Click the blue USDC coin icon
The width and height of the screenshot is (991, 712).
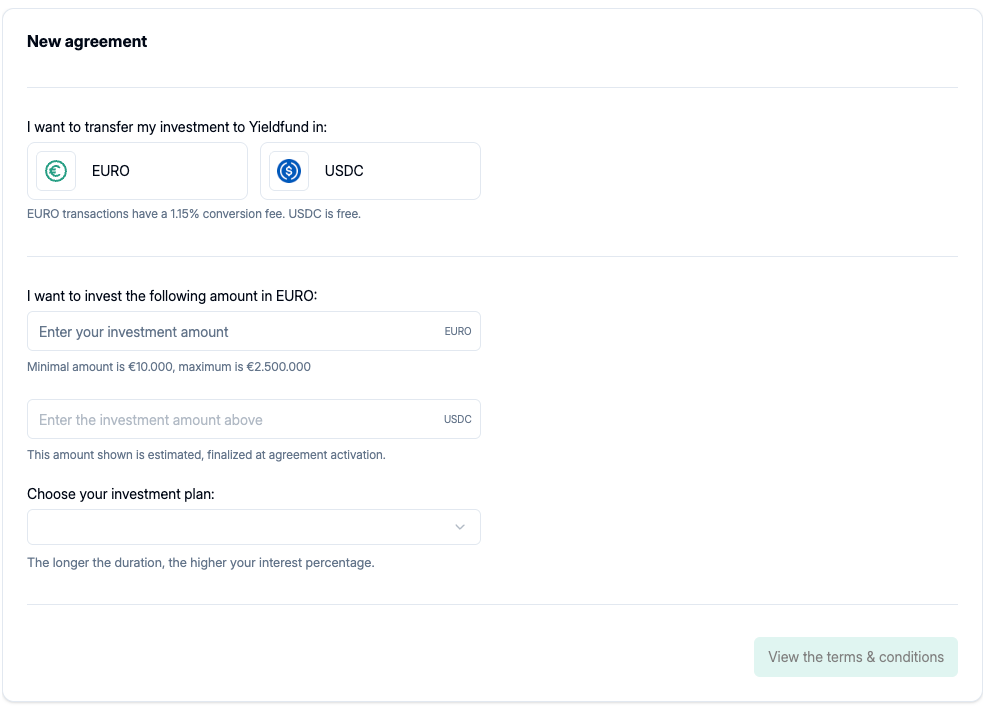(289, 171)
